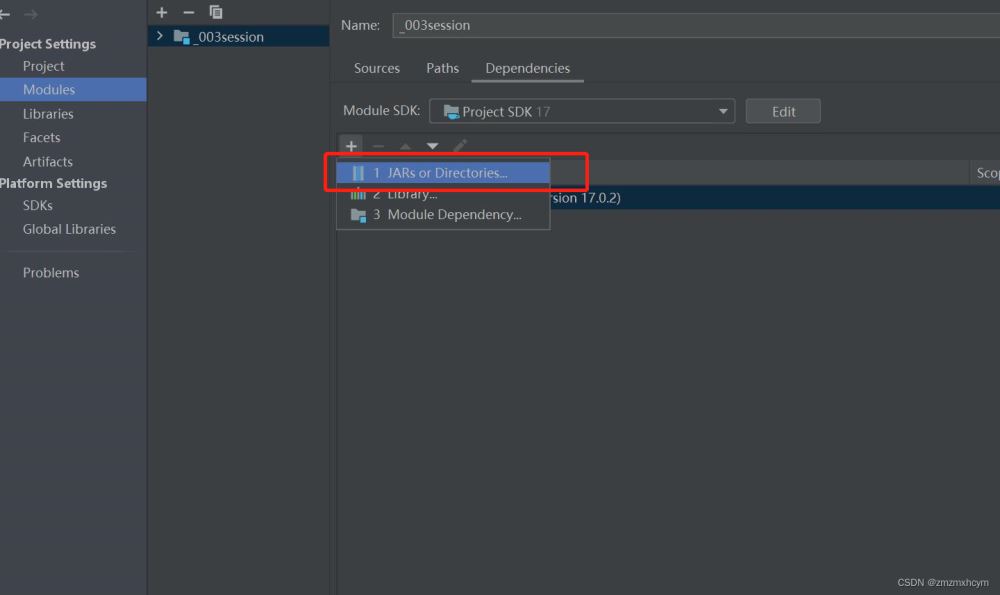Choose JARs or Directories menu entry
The width and height of the screenshot is (1000, 595).
tap(443, 173)
